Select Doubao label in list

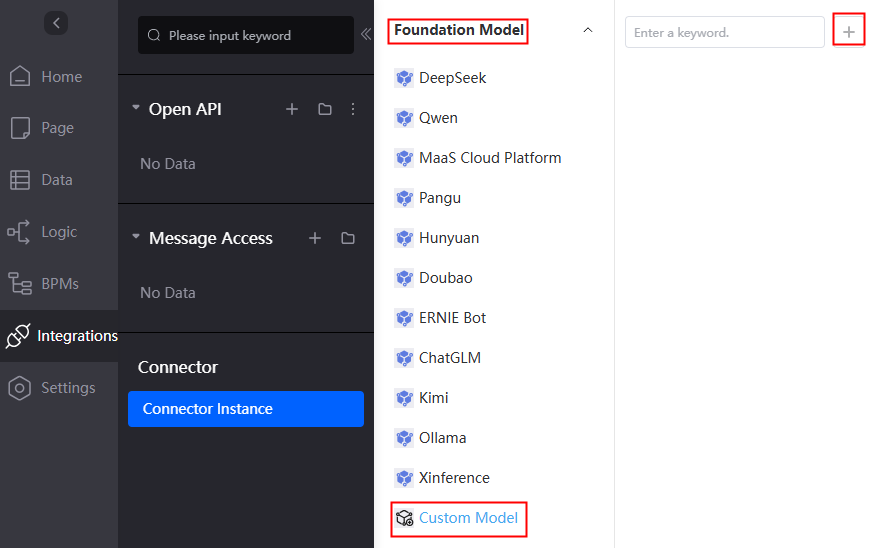446,278
